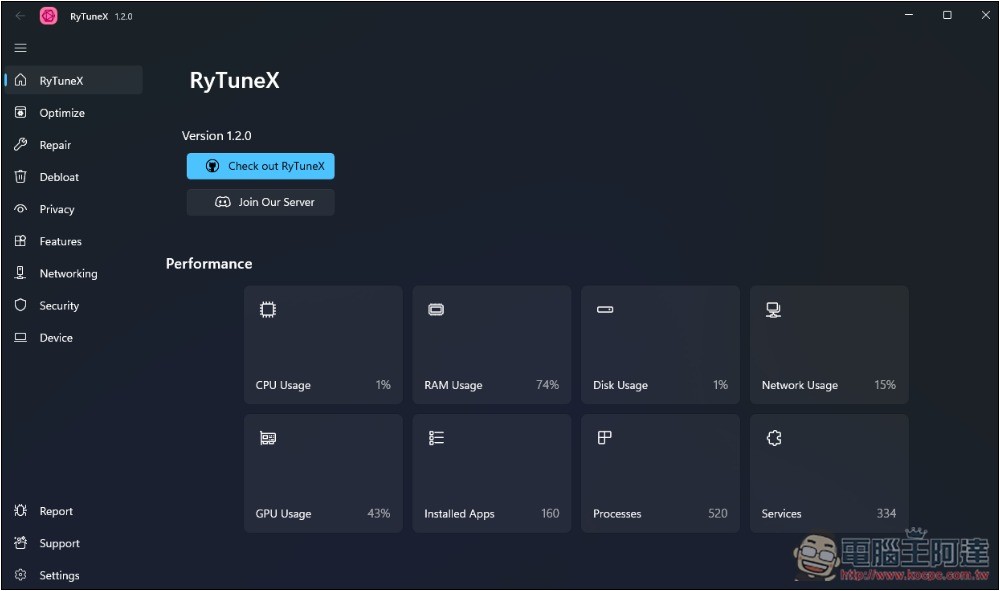Select the RyTuneX home item
Viewport: 1000px width, 591px height.
[x=73, y=80]
